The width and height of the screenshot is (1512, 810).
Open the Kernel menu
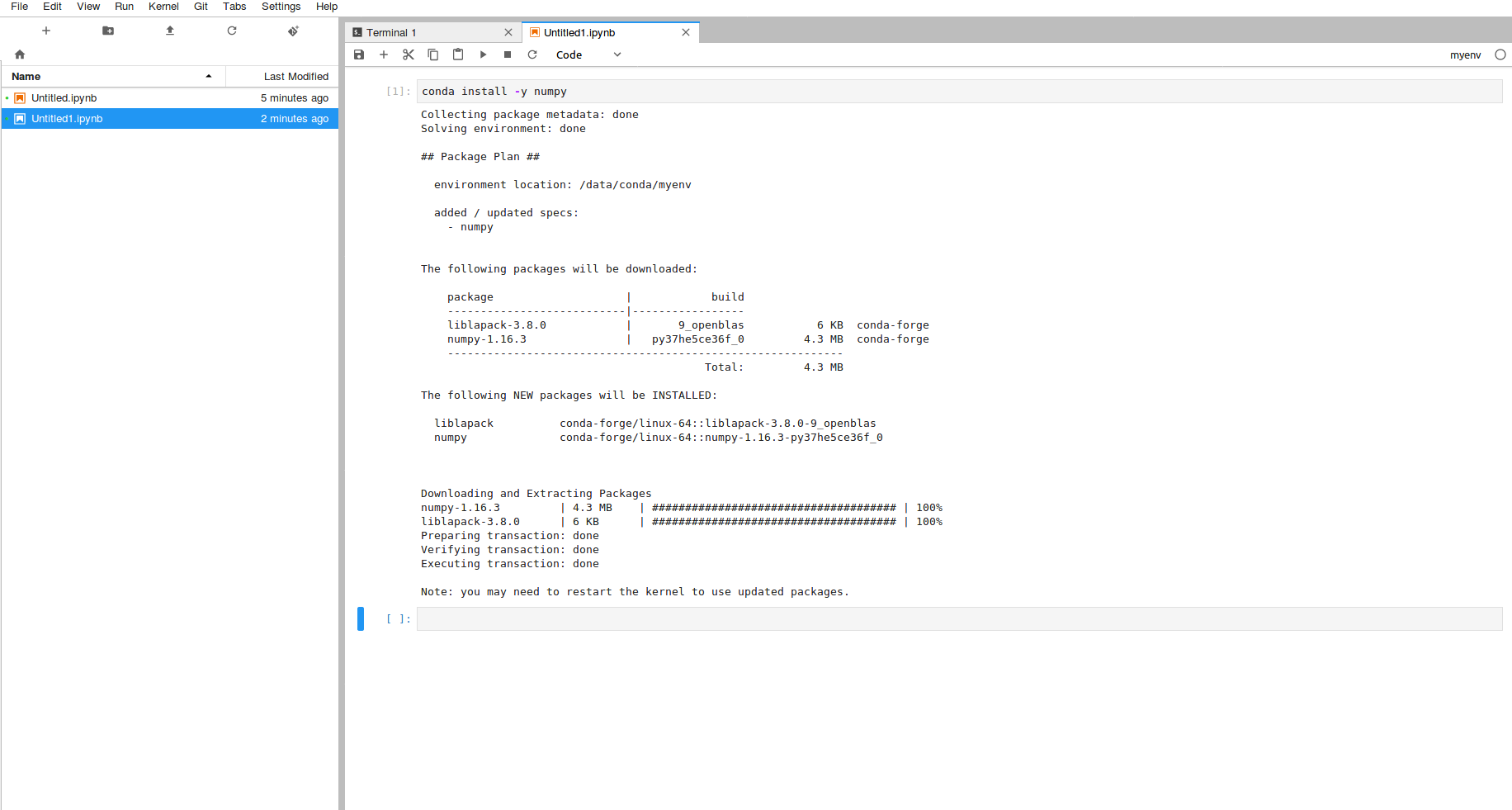click(x=163, y=7)
